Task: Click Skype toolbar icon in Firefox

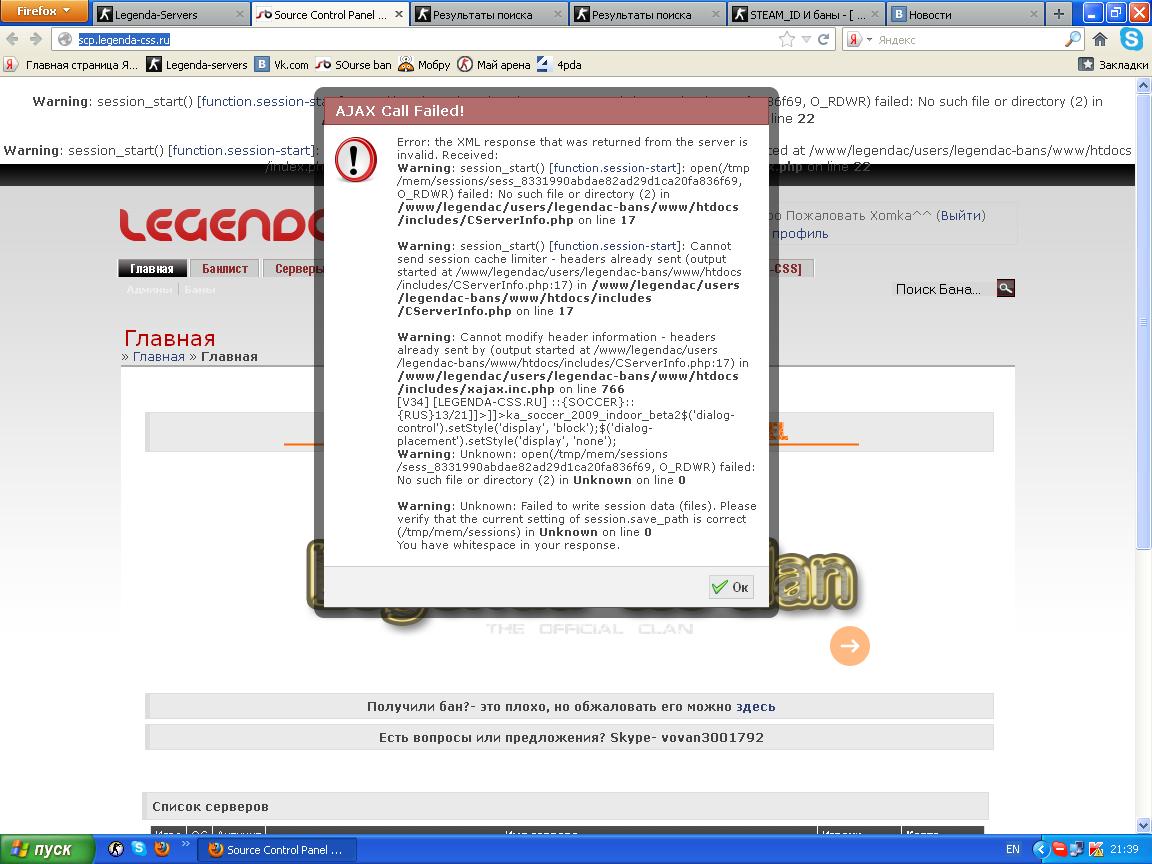Action: 1131,39
